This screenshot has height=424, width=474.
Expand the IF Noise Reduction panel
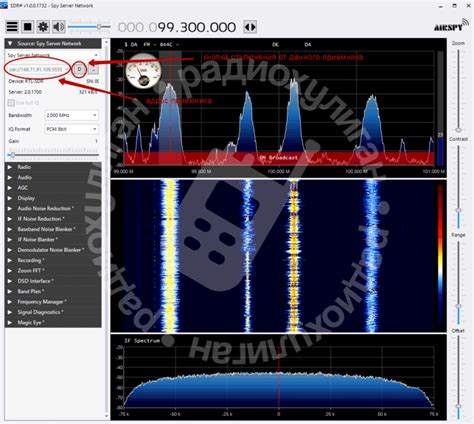point(53,219)
